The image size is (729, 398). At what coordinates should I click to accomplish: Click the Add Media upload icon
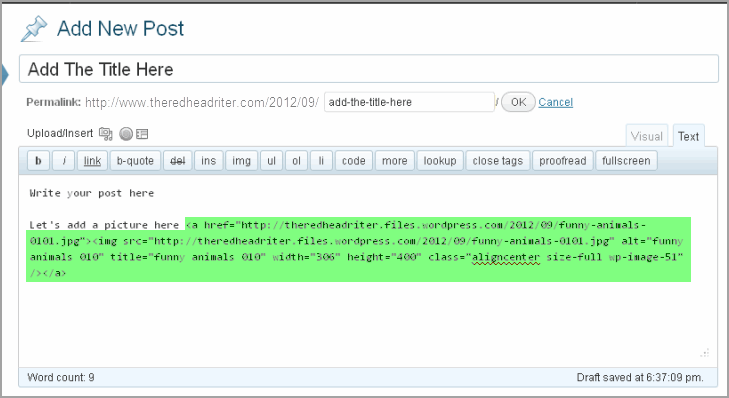[x=106, y=134]
